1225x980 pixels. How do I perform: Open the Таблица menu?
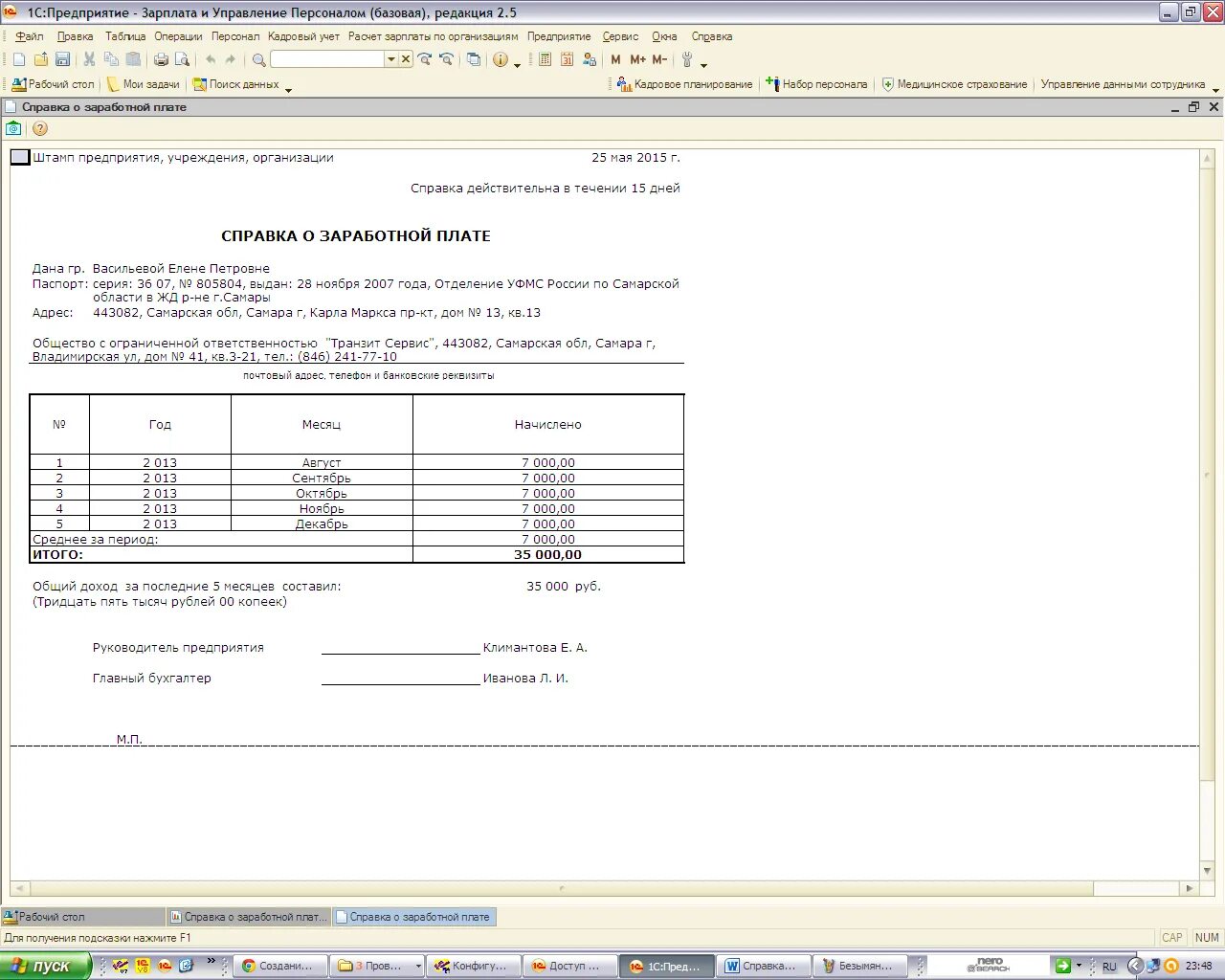tap(125, 36)
